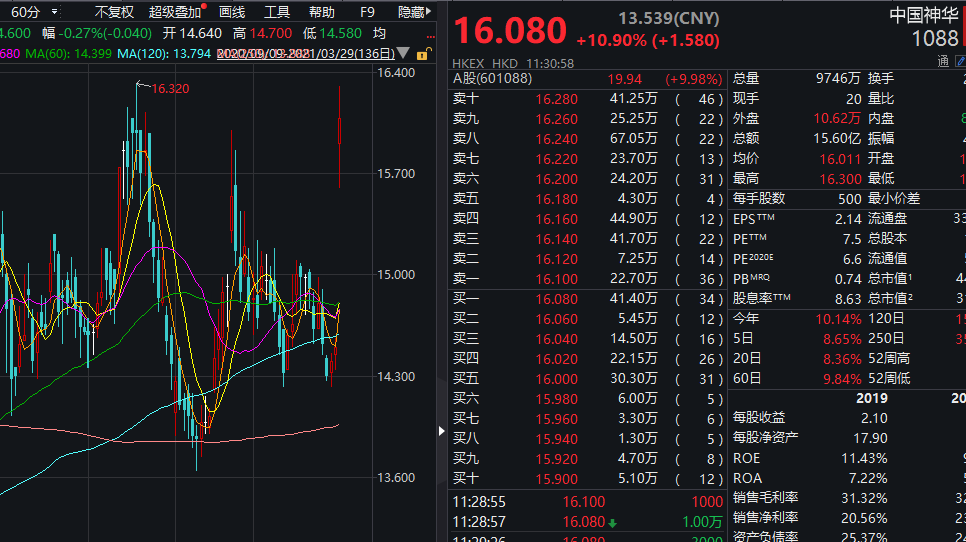Open the 工具 tools menu

277,12
